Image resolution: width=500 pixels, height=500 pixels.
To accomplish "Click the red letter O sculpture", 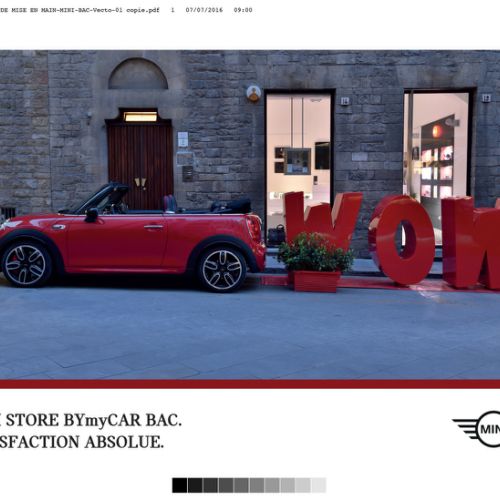I will pyautogui.click(x=402, y=239).
